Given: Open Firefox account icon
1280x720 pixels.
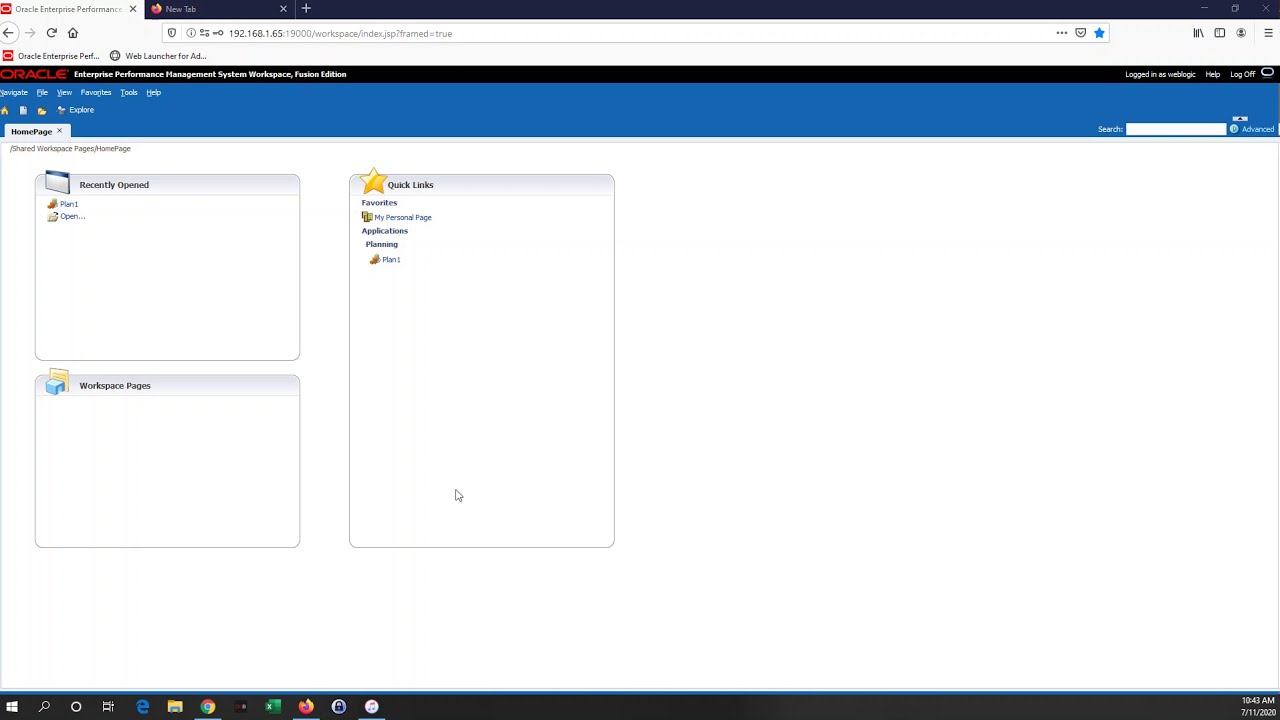Looking at the screenshot, I should [x=1241, y=33].
